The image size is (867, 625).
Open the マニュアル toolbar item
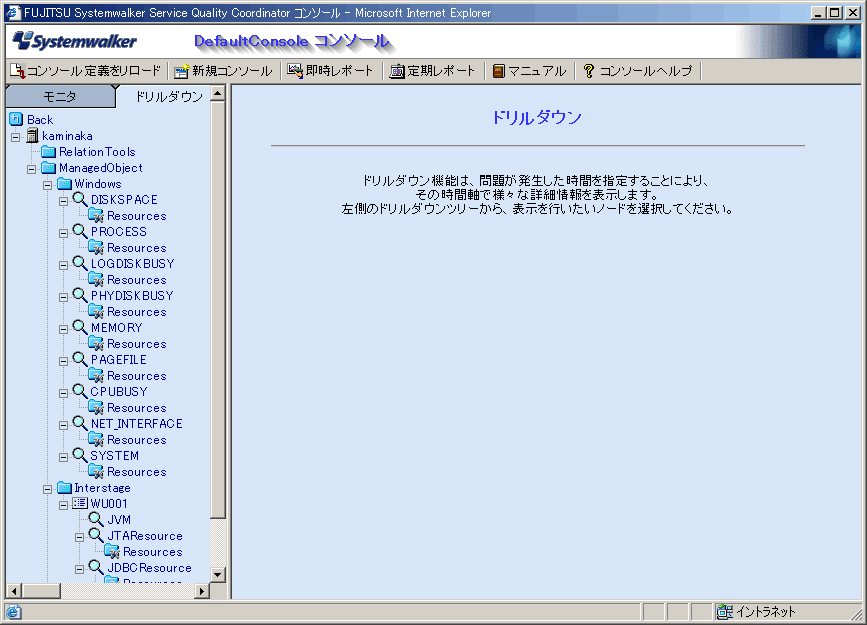click(x=530, y=71)
